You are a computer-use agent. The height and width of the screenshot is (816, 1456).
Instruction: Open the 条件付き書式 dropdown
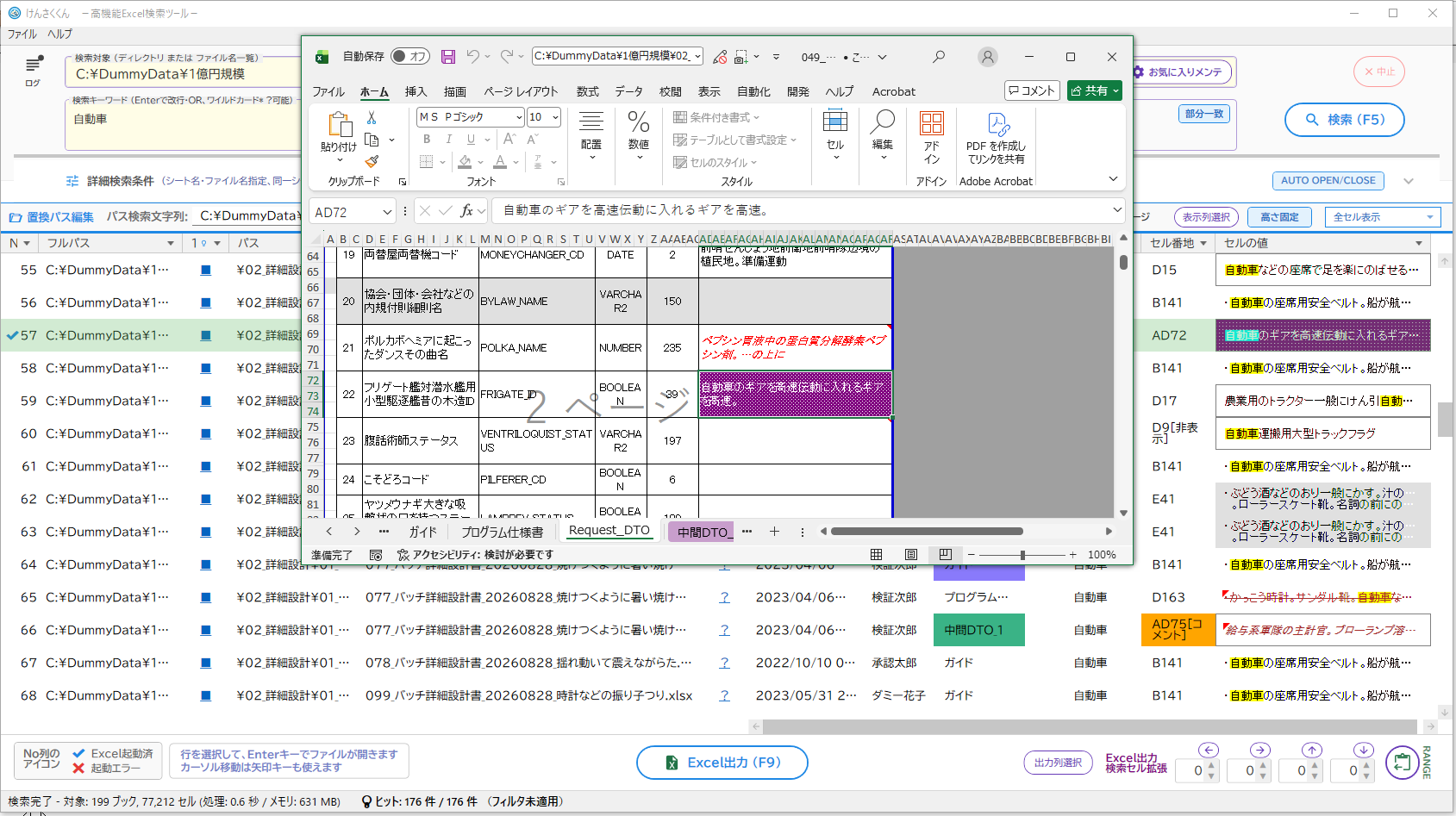[716, 117]
